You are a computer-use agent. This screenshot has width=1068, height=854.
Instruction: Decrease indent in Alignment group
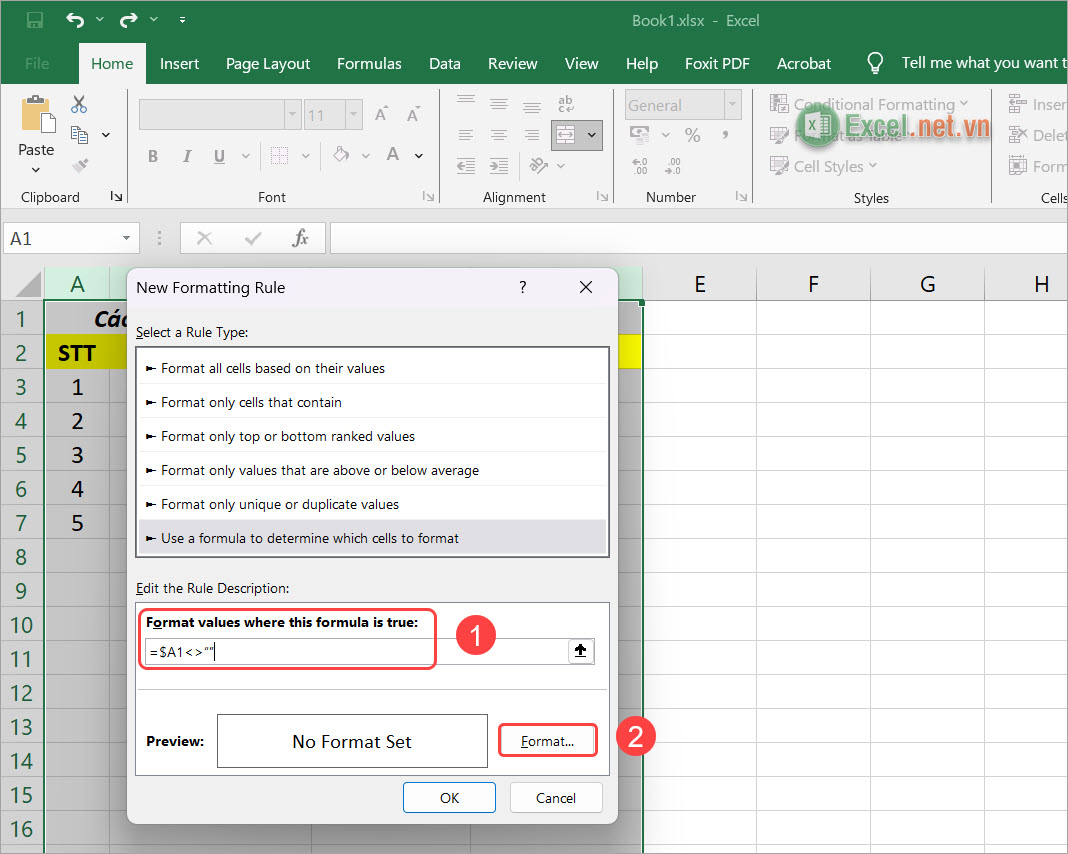click(466, 165)
